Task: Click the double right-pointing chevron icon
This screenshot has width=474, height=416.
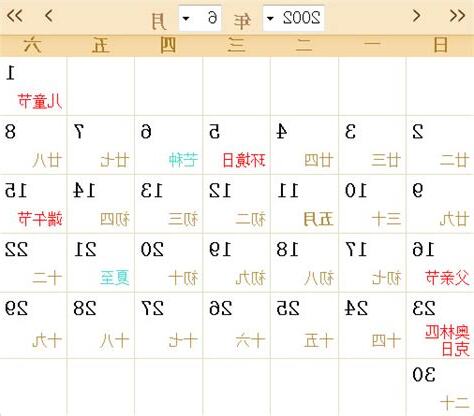Action: 457,15
